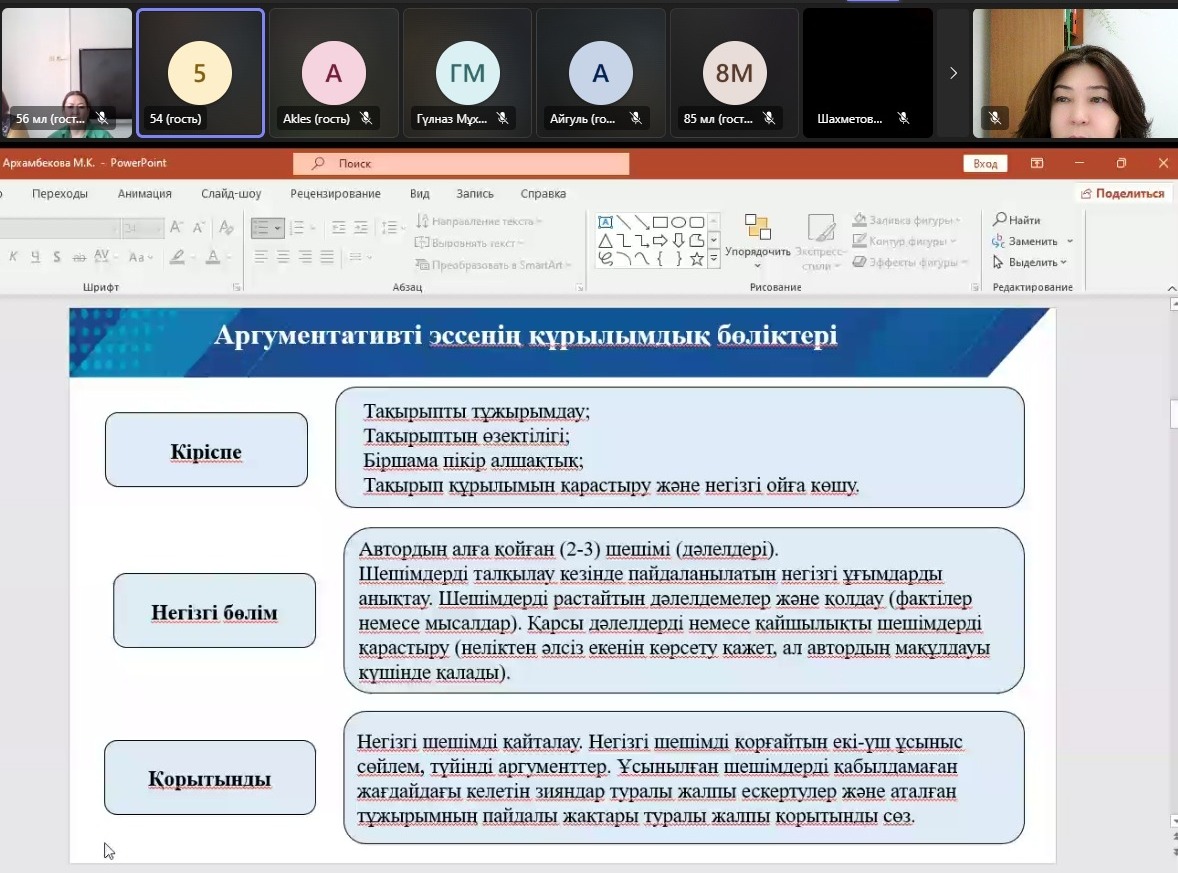
Task: Choose the rounded rectangle shape
Action: 697,222
